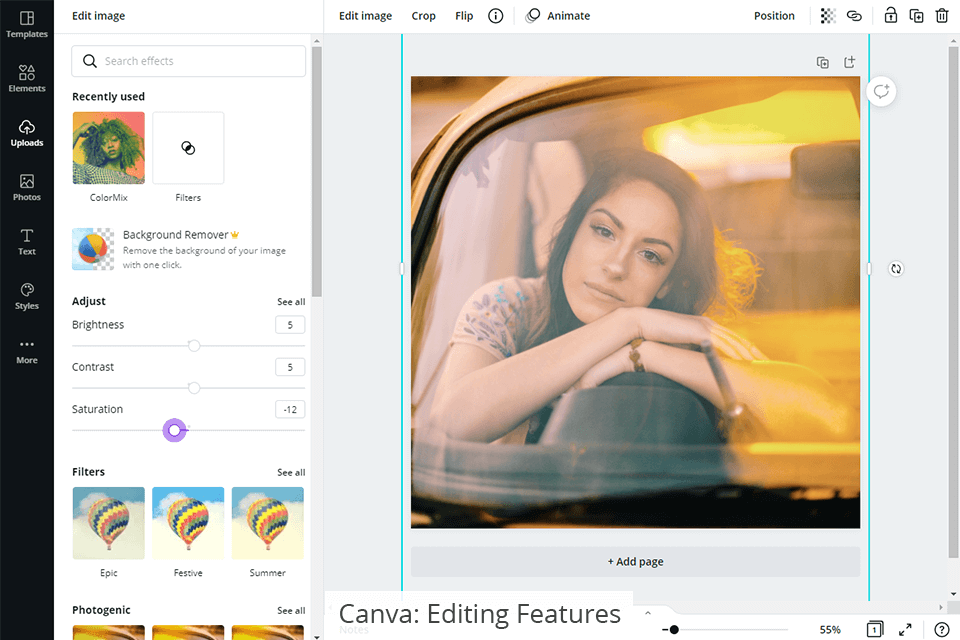Open the Uploads sidebar tab
This screenshot has width=960, height=640.
pyautogui.click(x=27, y=133)
